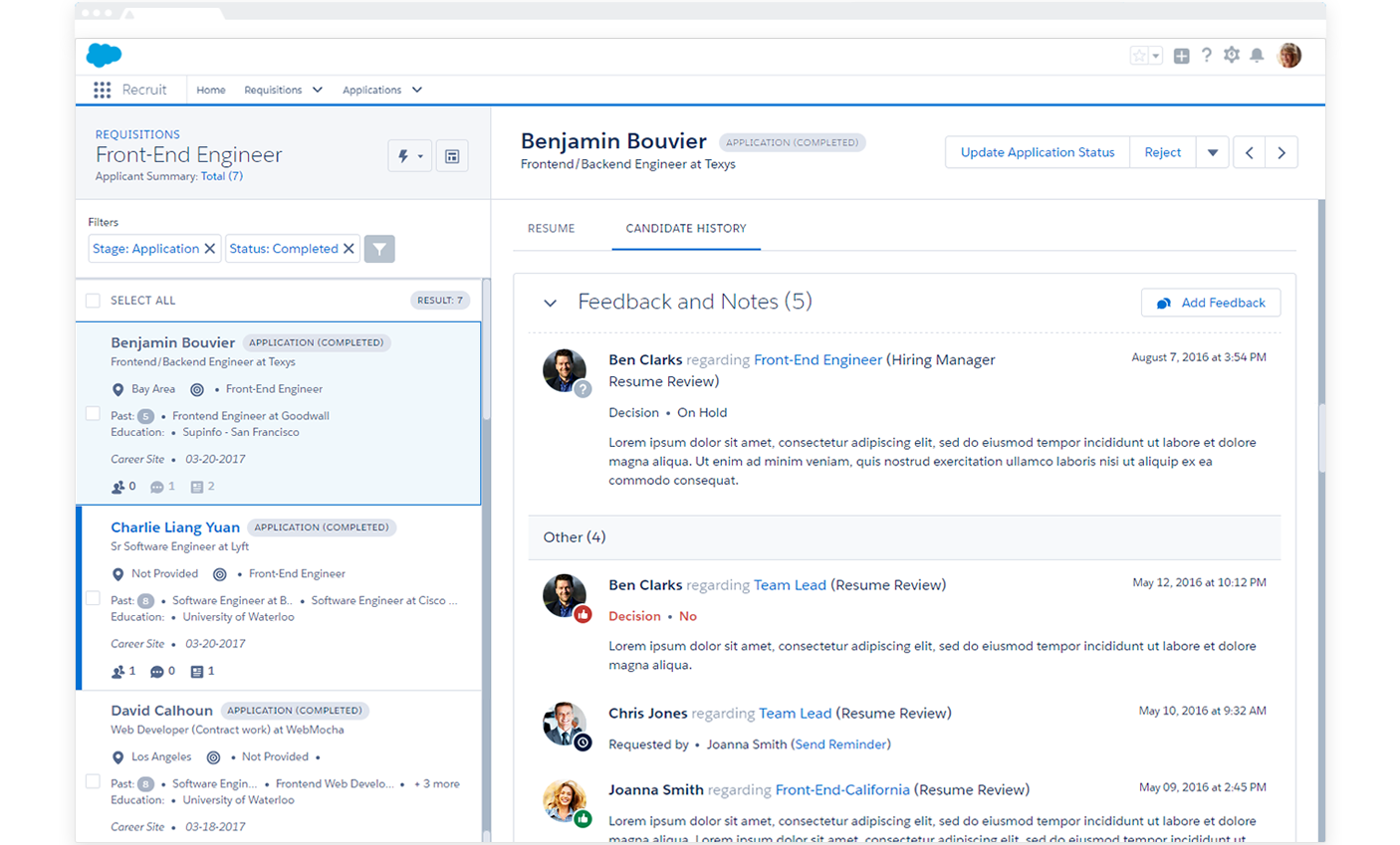Click Ben Clarks' On Hold avatar
Screen dimensions: 1400x845
(565, 370)
